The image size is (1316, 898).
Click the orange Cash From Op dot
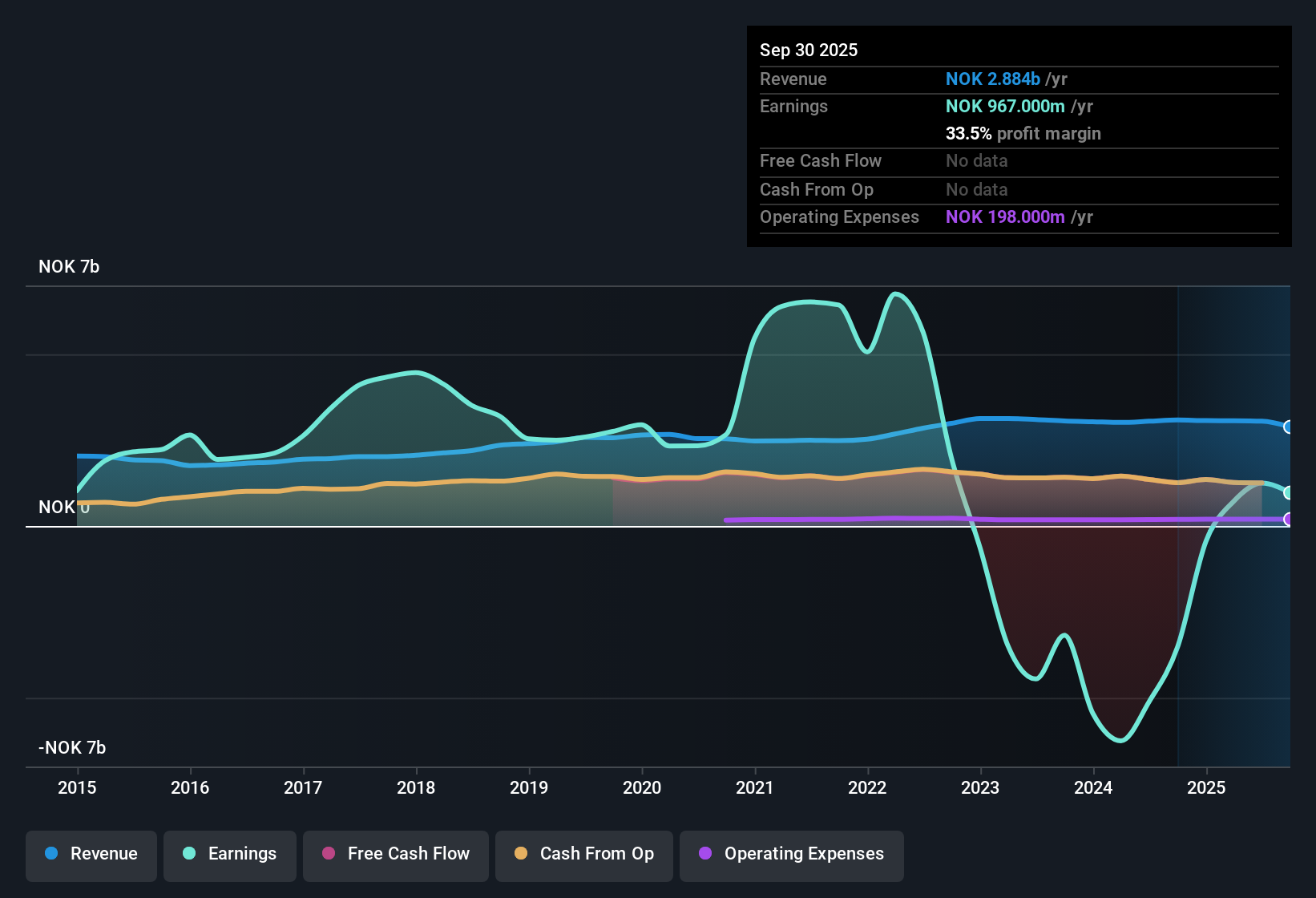[521, 854]
